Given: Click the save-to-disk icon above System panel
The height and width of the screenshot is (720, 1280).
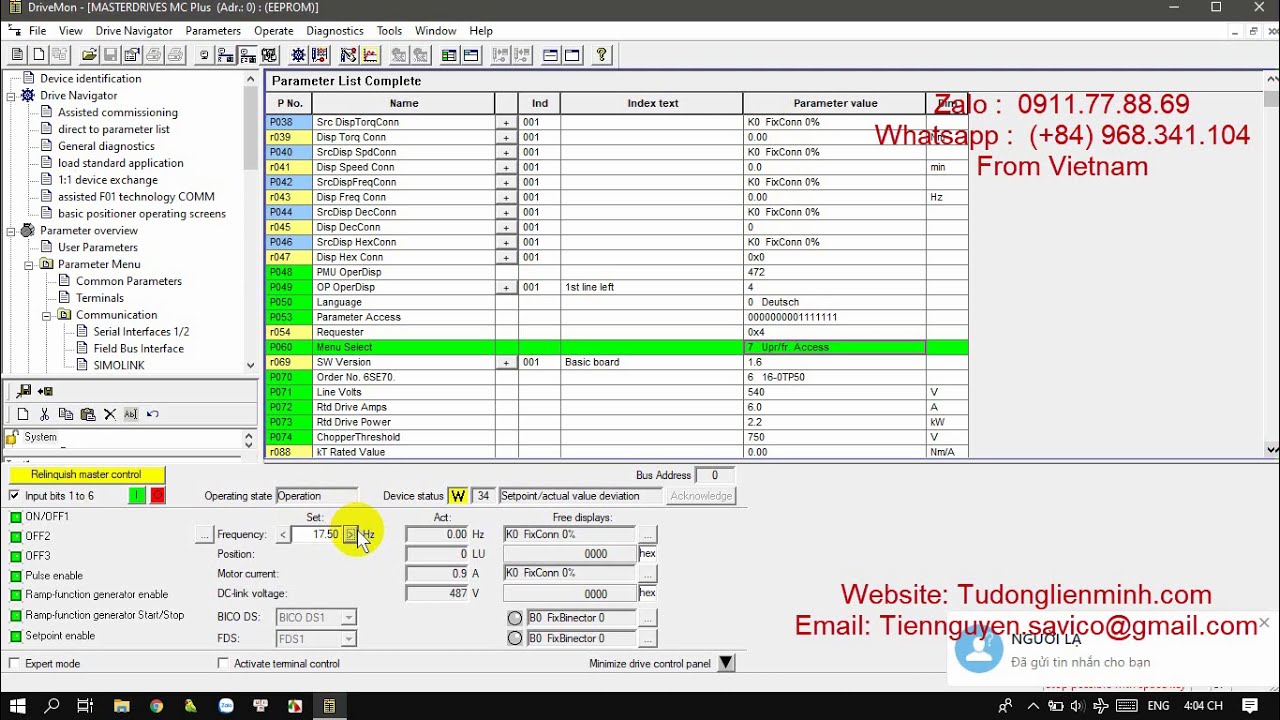Looking at the screenshot, I should [x=23, y=391].
